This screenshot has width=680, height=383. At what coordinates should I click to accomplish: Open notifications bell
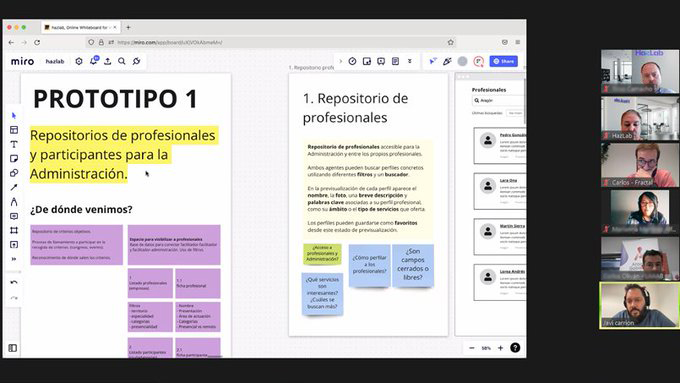(93, 61)
